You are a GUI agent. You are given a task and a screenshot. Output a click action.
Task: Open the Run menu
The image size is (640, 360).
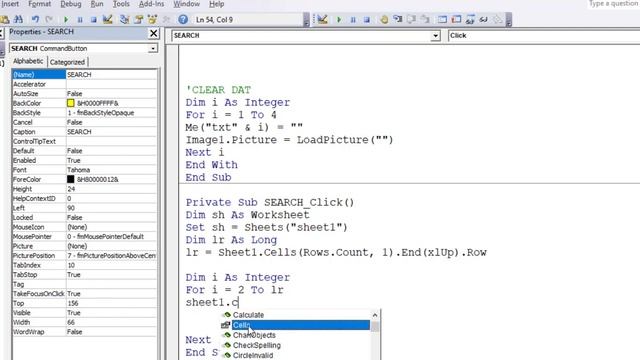(x=97, y=4)
